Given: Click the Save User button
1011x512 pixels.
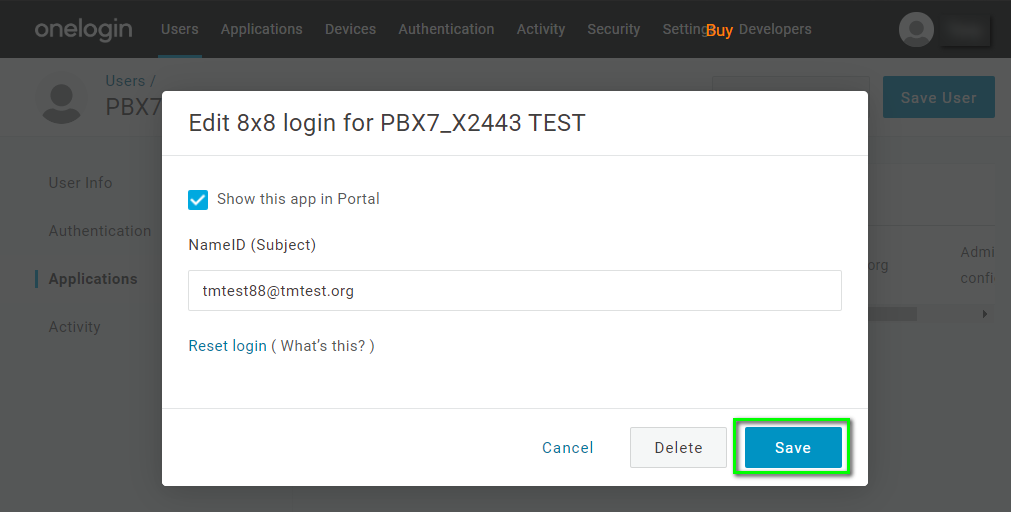Looking at the screenshot, I should coord(939,97).
